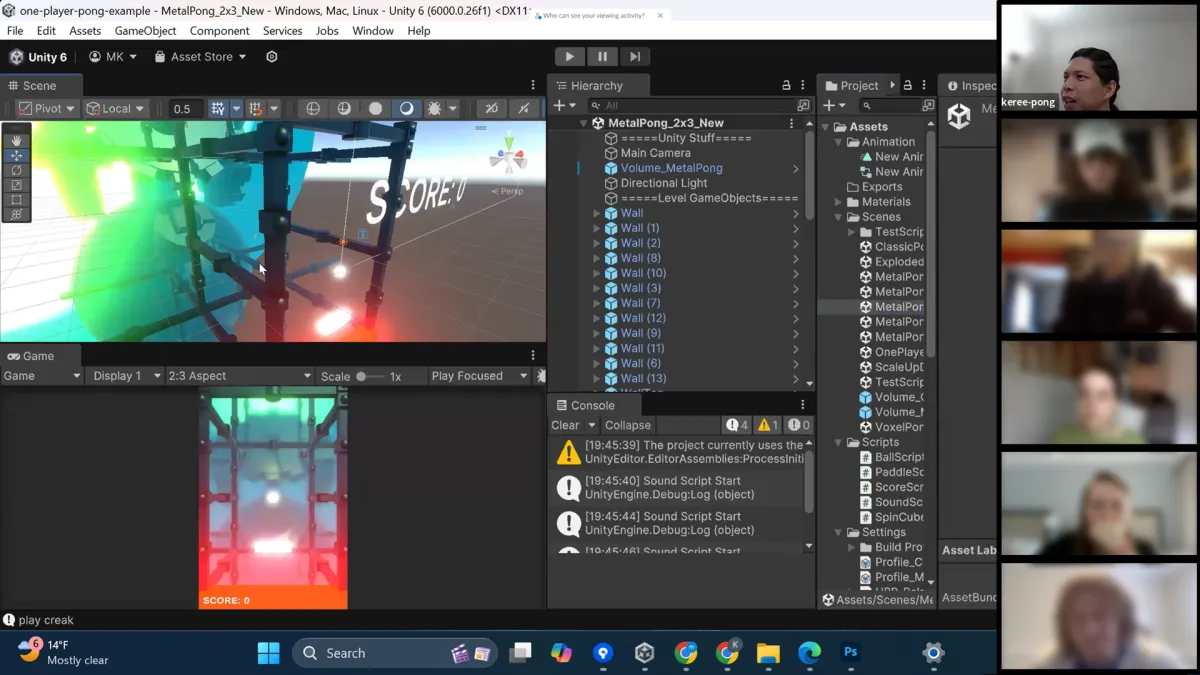Toggle the Hierarchy panel lock
Screen dimensions: 1200x675
786,85
